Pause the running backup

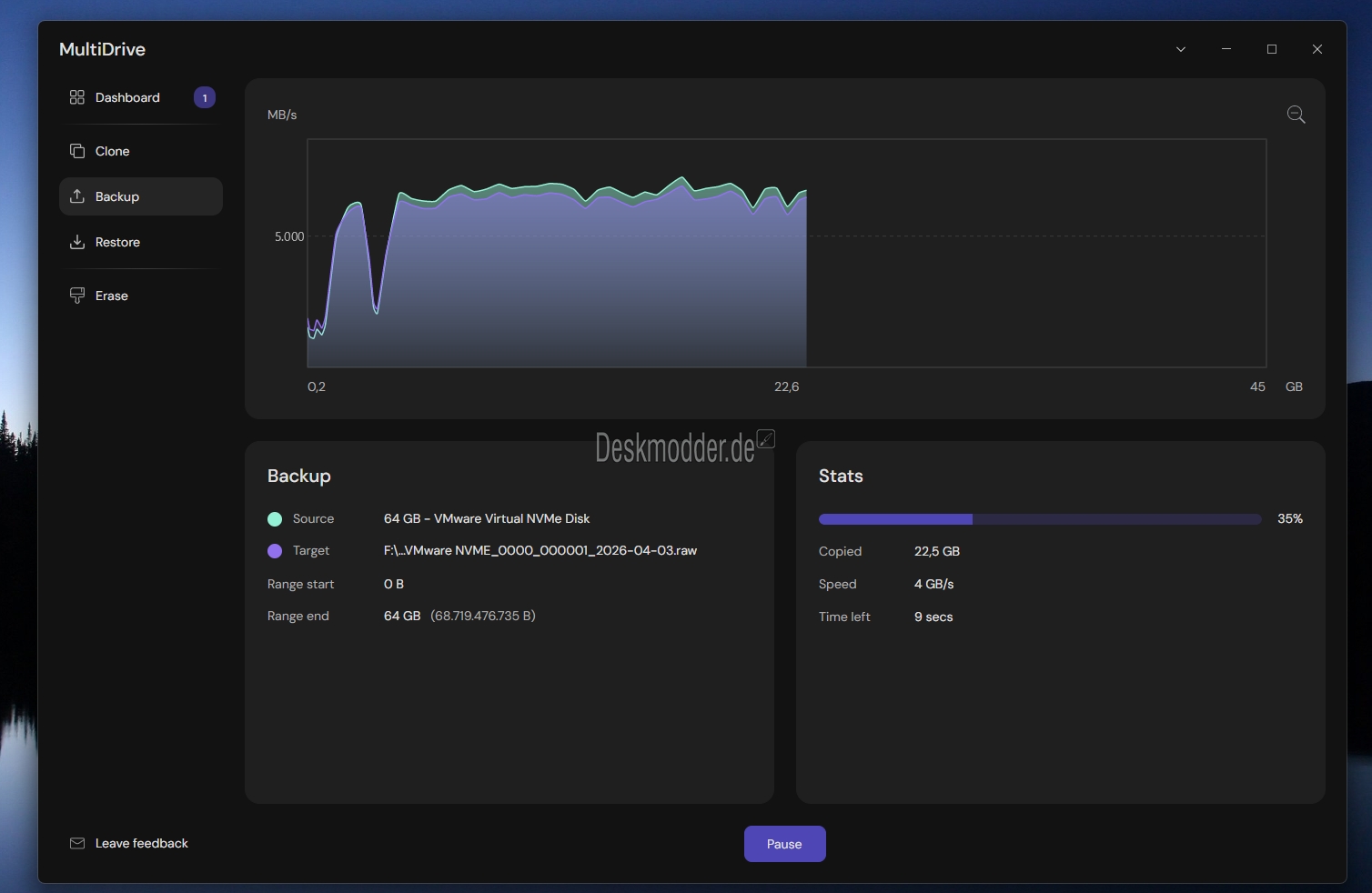coord(784,844)
